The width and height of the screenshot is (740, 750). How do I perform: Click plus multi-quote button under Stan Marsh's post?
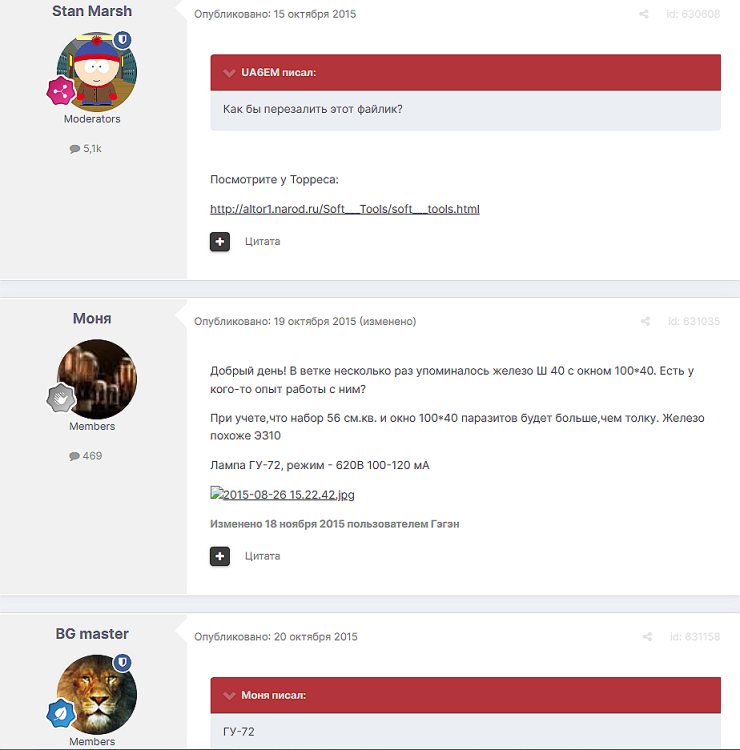click(220, 242)
